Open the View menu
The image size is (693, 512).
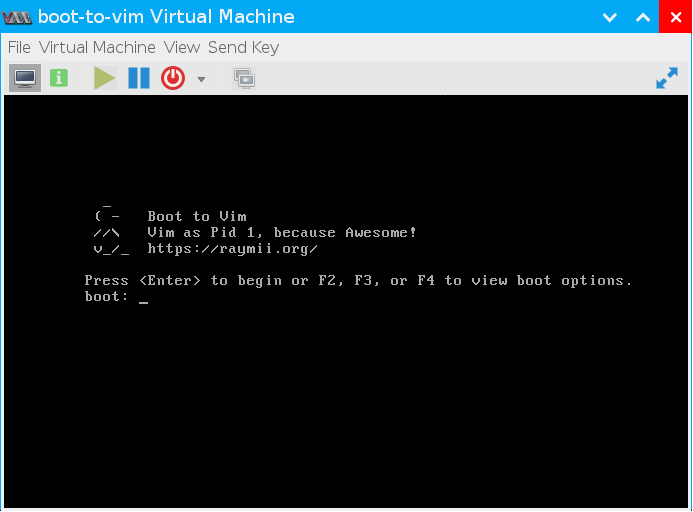click(x=182, y=47)
